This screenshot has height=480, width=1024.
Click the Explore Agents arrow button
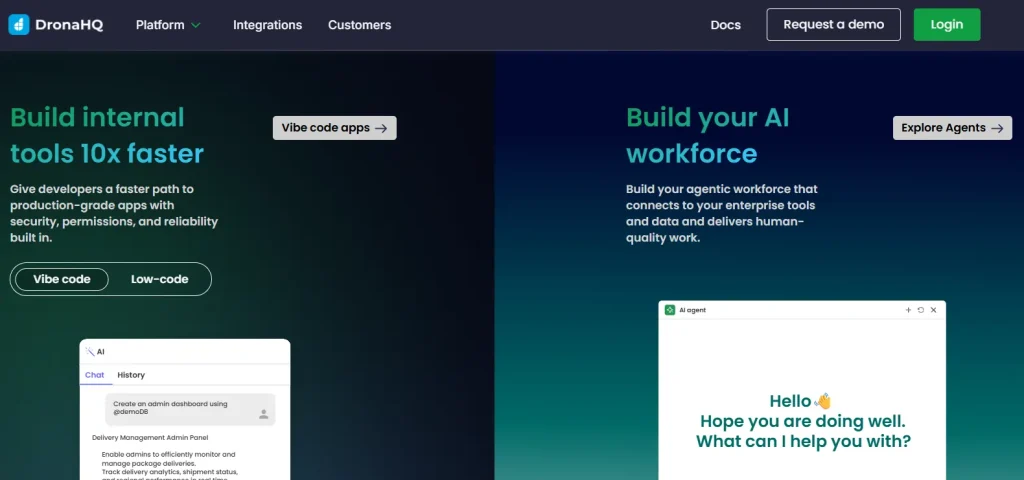pos(951,128)
